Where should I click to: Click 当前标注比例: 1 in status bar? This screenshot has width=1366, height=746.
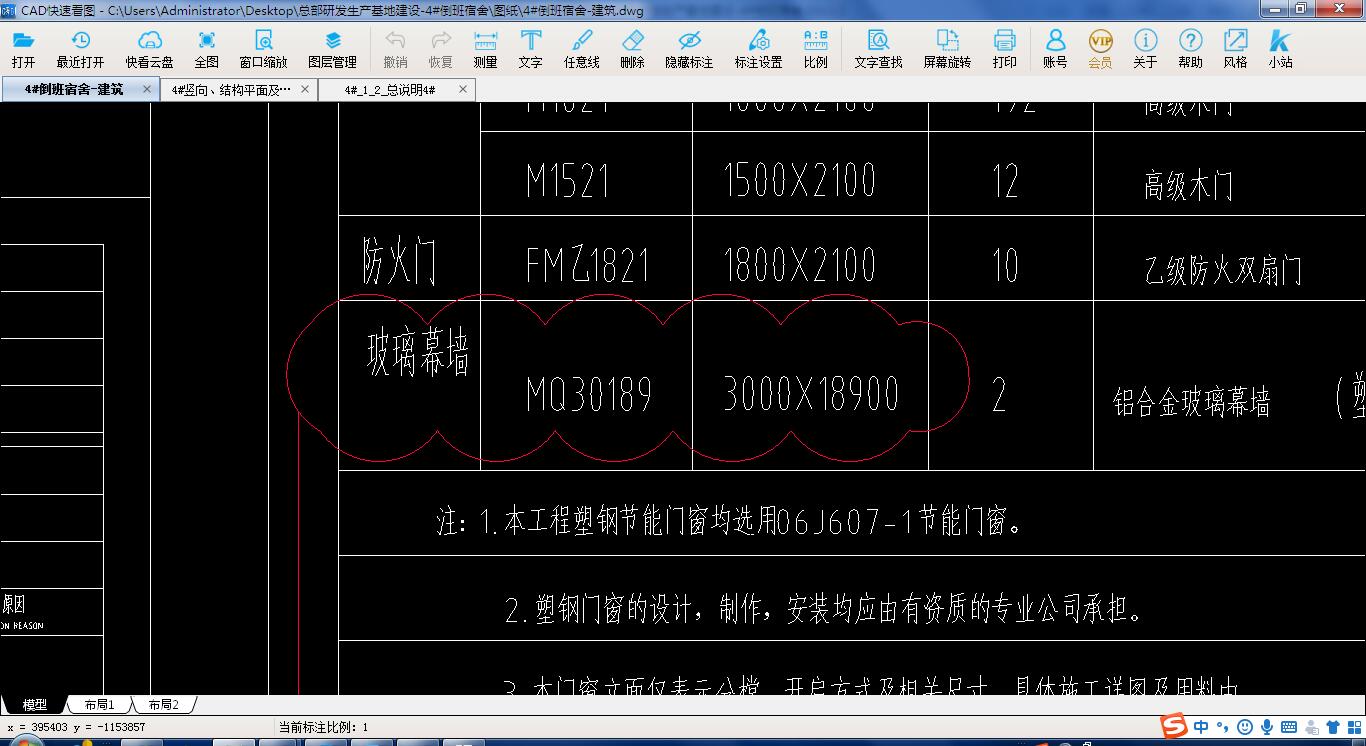323,727
